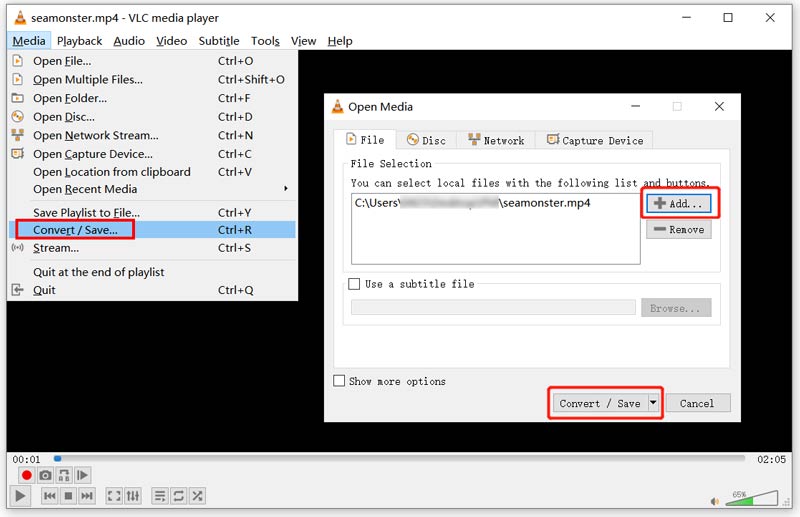Choose Open File... from Media menu
The image size is (800, 517).
(x=153, y=61)
